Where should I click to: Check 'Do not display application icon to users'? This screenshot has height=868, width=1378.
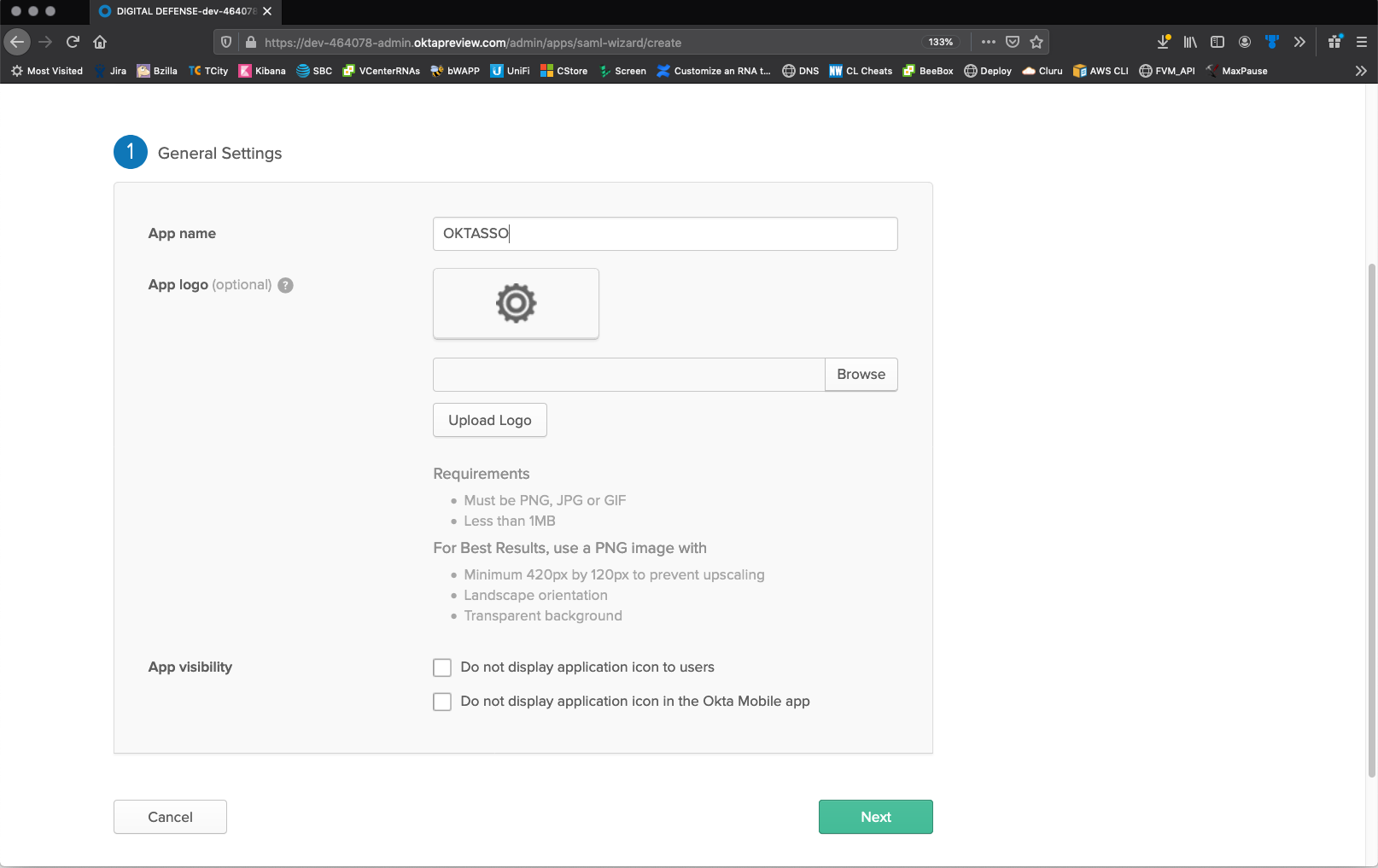point(442,667)
